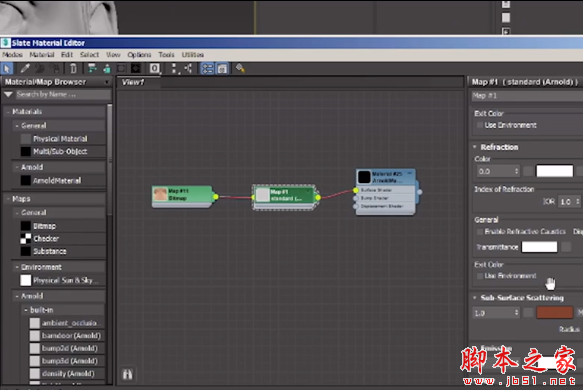Collapse the Maps group
Viewport: 587px width, 392px height.
7,199
